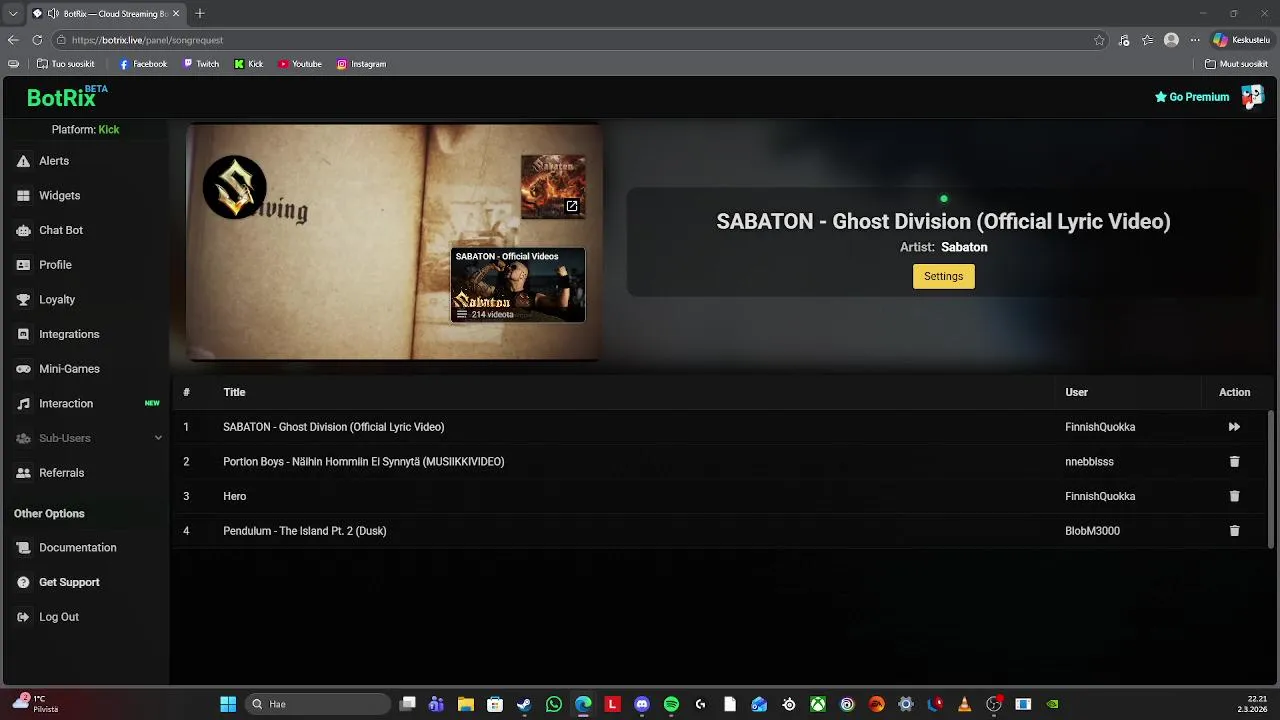The height and width of the screenshot is (720, 1280).
Task: Open VLC media player from taskbar
Action: (964, 704)
